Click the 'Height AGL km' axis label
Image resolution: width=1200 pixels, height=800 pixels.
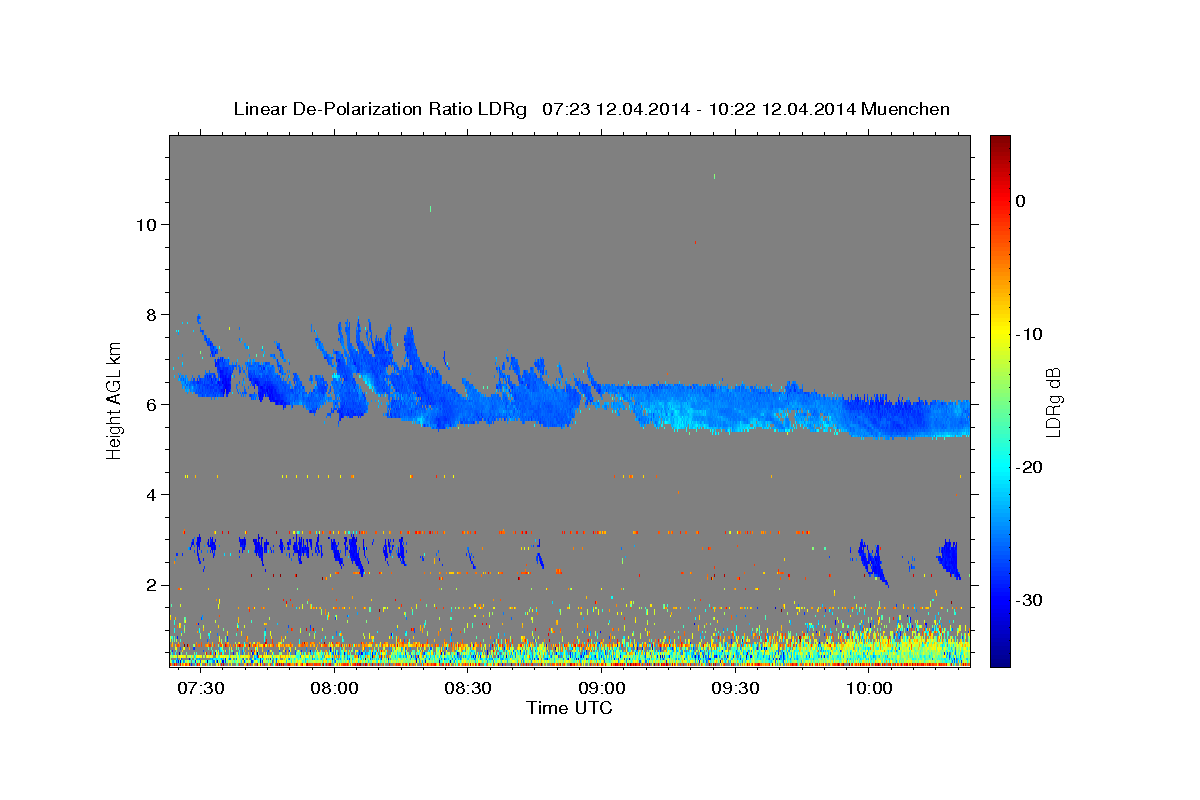[x=115, y=401]
